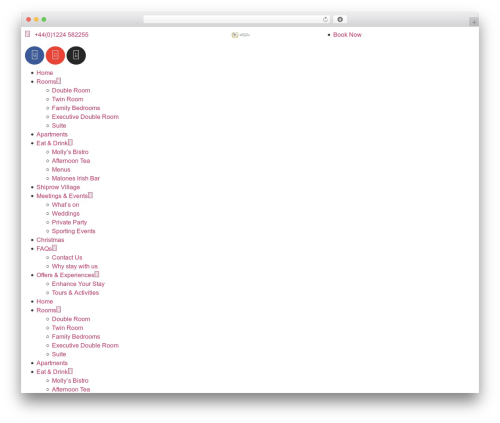Click the downloads button beside the address bar
This screenshot has height=423, width=500.
340,19
